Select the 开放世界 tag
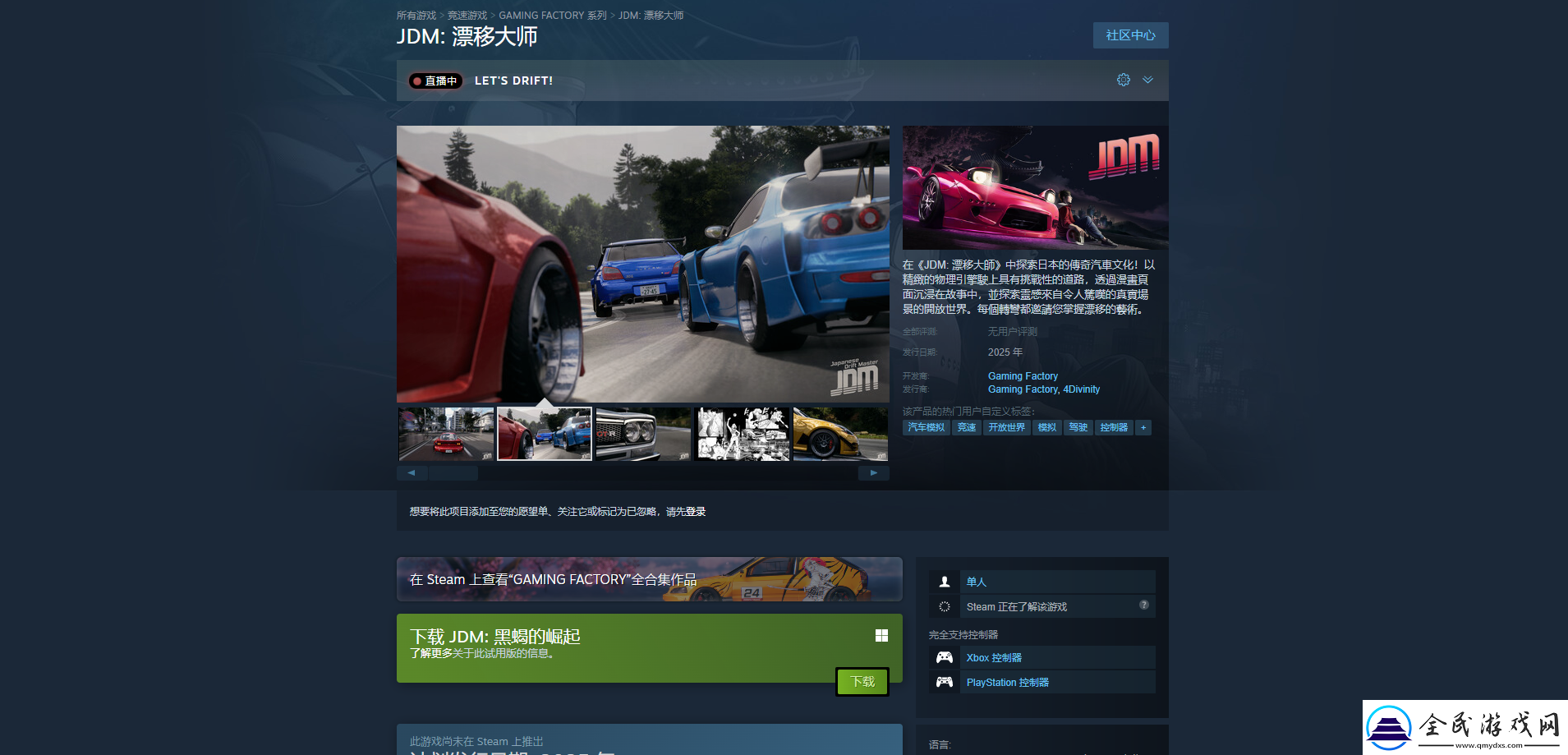Screen dimensions: 1568x755 (x=1007, y=427)
